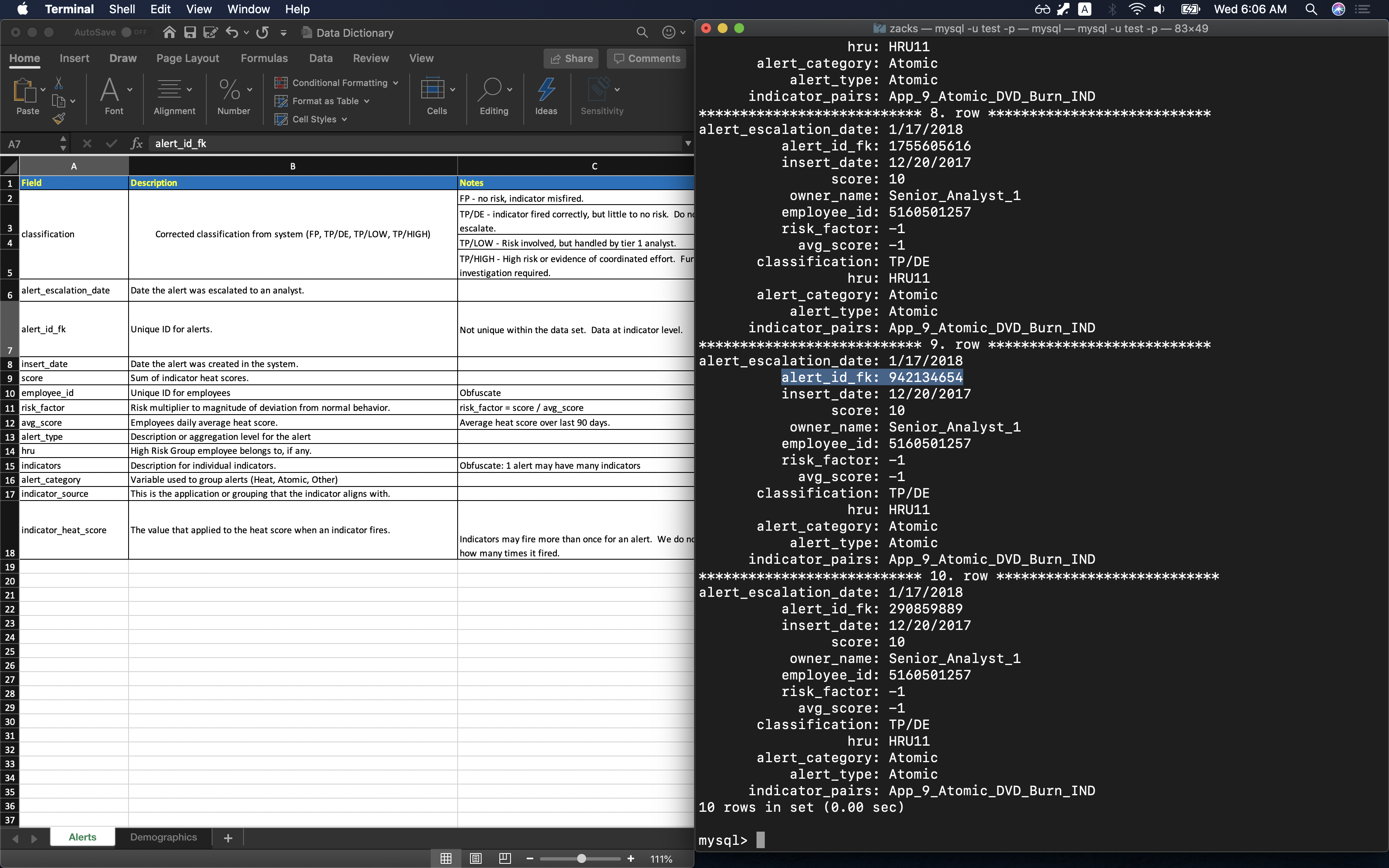
Task: Click the Format Painter brush icon
Action: click(x=59, y=119)
